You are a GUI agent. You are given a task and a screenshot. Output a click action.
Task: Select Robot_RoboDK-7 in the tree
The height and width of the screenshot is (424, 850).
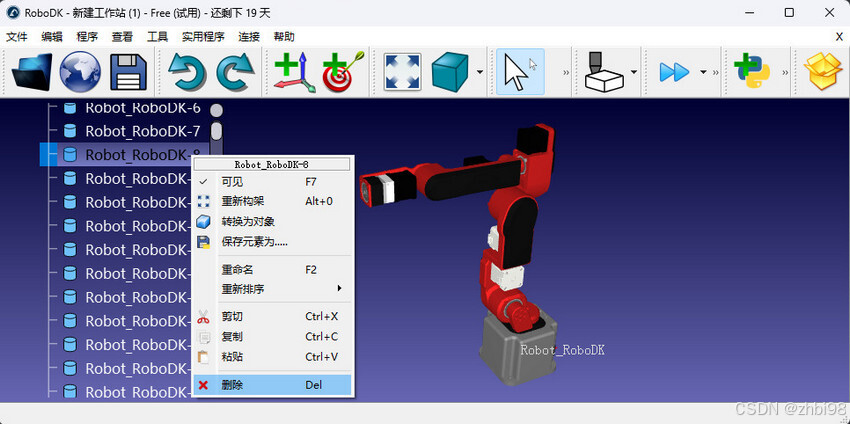143,131
